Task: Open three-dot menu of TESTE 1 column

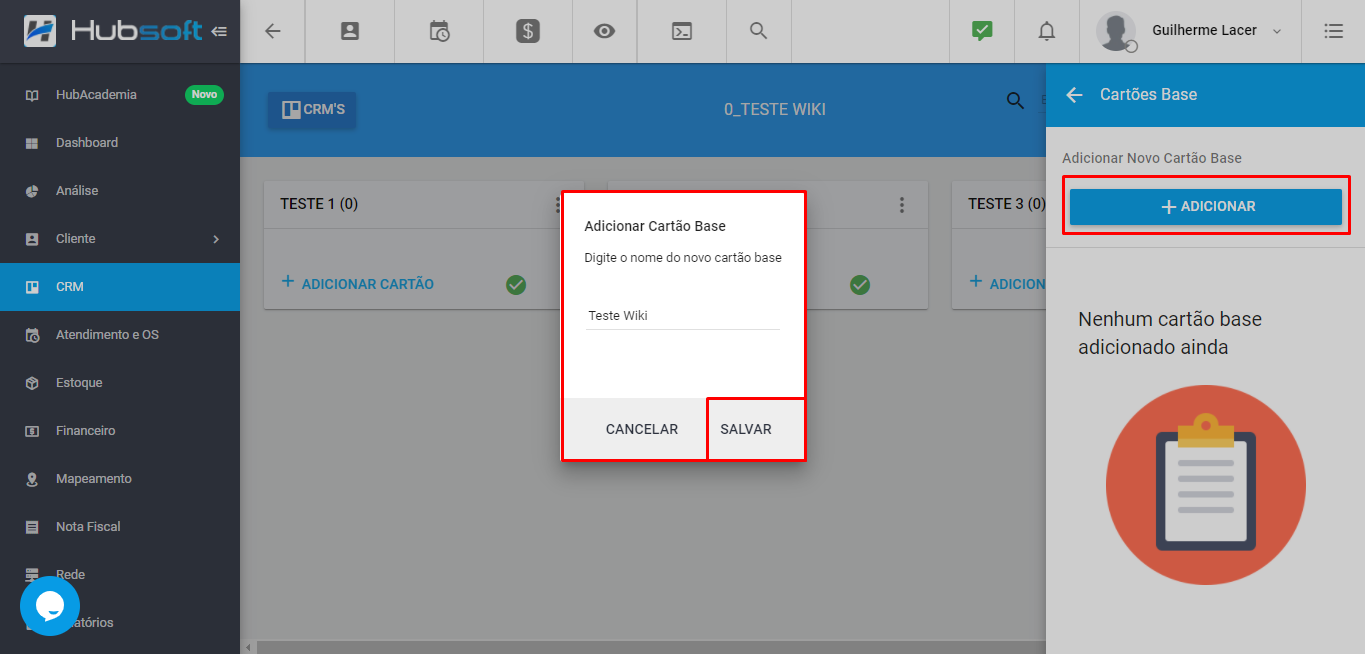Action: tap(558, 205)
